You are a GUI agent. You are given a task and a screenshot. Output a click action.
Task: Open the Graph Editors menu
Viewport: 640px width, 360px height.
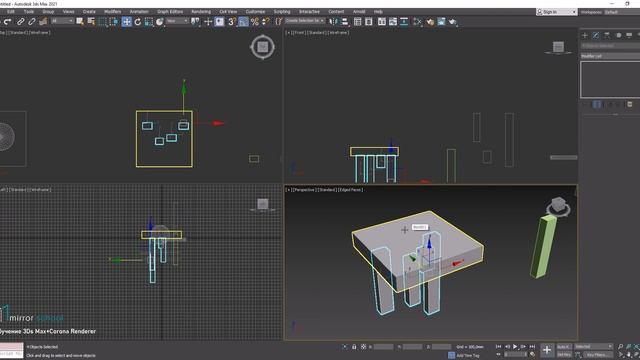[x=170, y=12]
